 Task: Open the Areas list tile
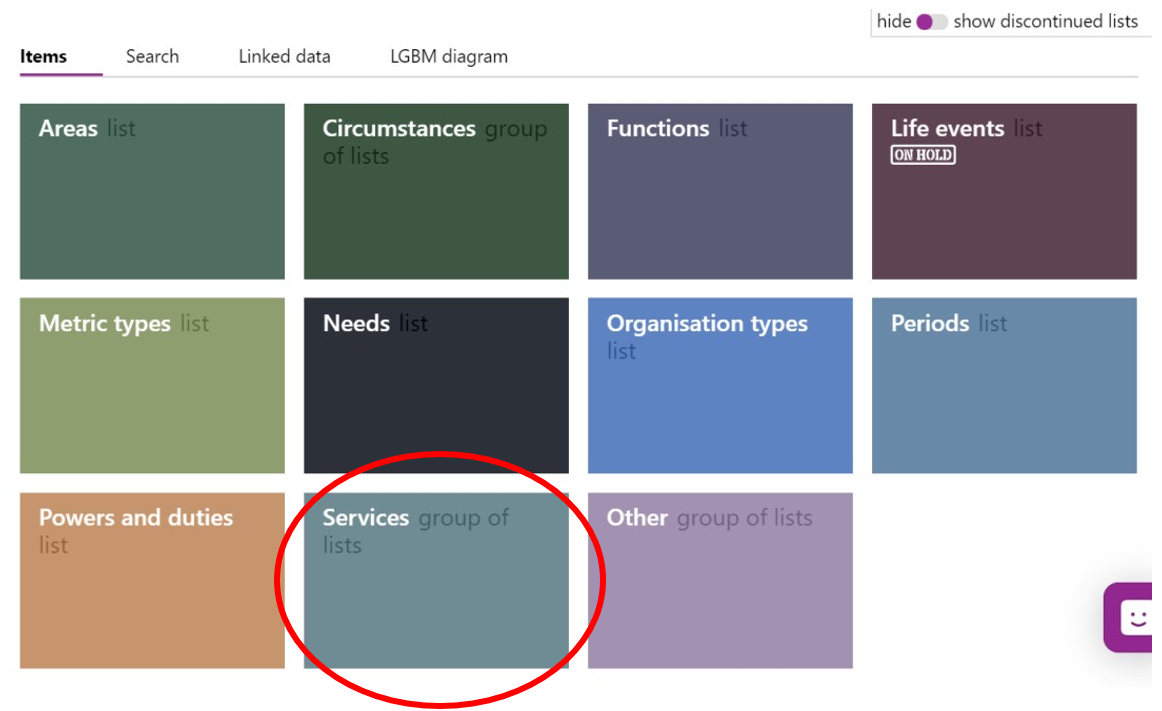(152, 191)
